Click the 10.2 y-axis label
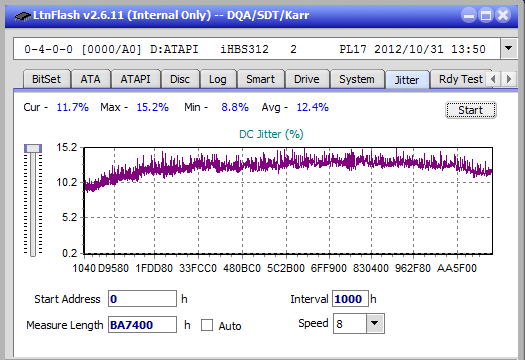 pos(67,183)
